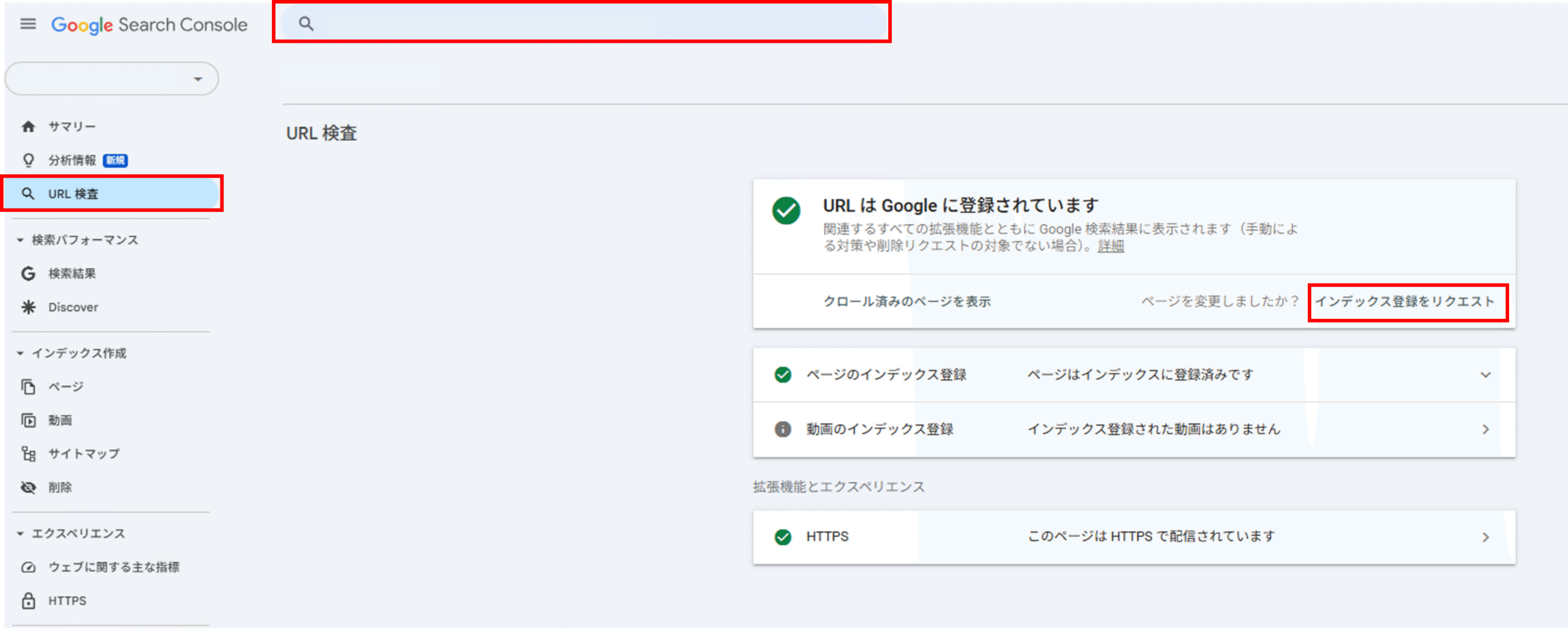Viewport: 1568px width, 628px height.
Task: Click the pages icon beside ページ
Action: (28, 386)
